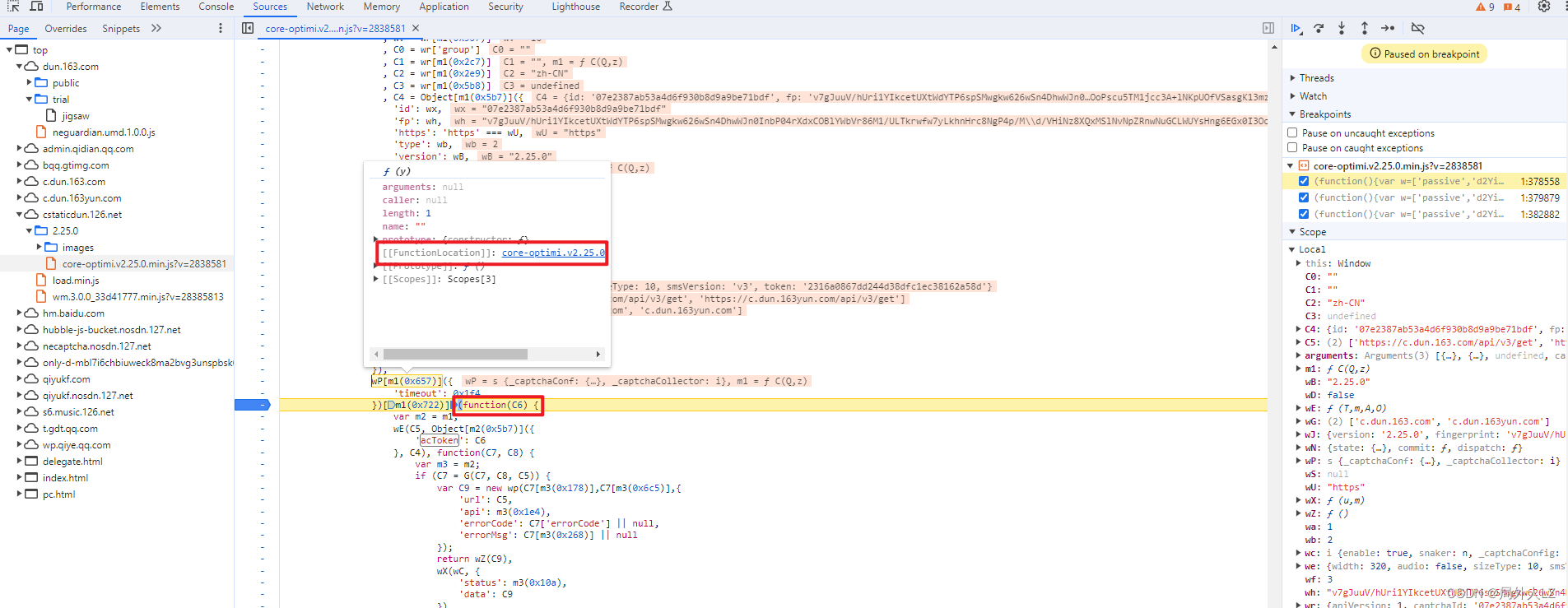The image size is (1568, 608).
Task: Collapse the dun.163.com tree node
Action: pyautogui.click(x=20, y=66)
